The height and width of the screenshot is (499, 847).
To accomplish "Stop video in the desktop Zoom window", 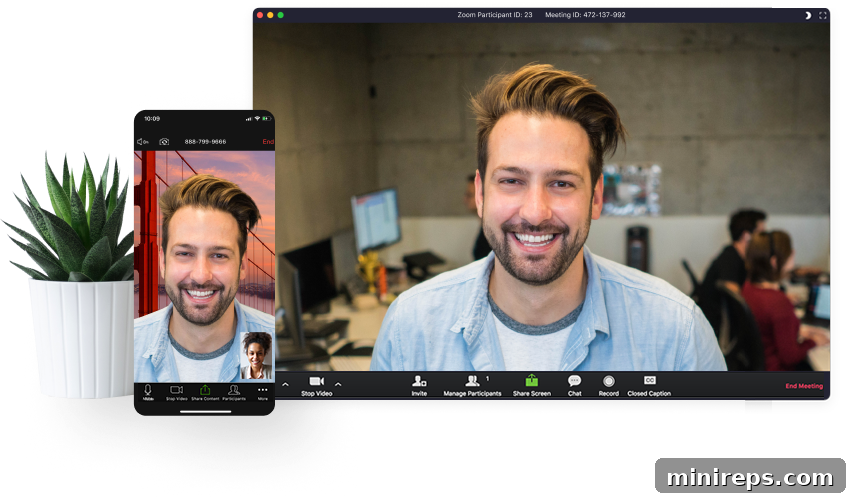I will pyautogui.click(x=317, y=386).
